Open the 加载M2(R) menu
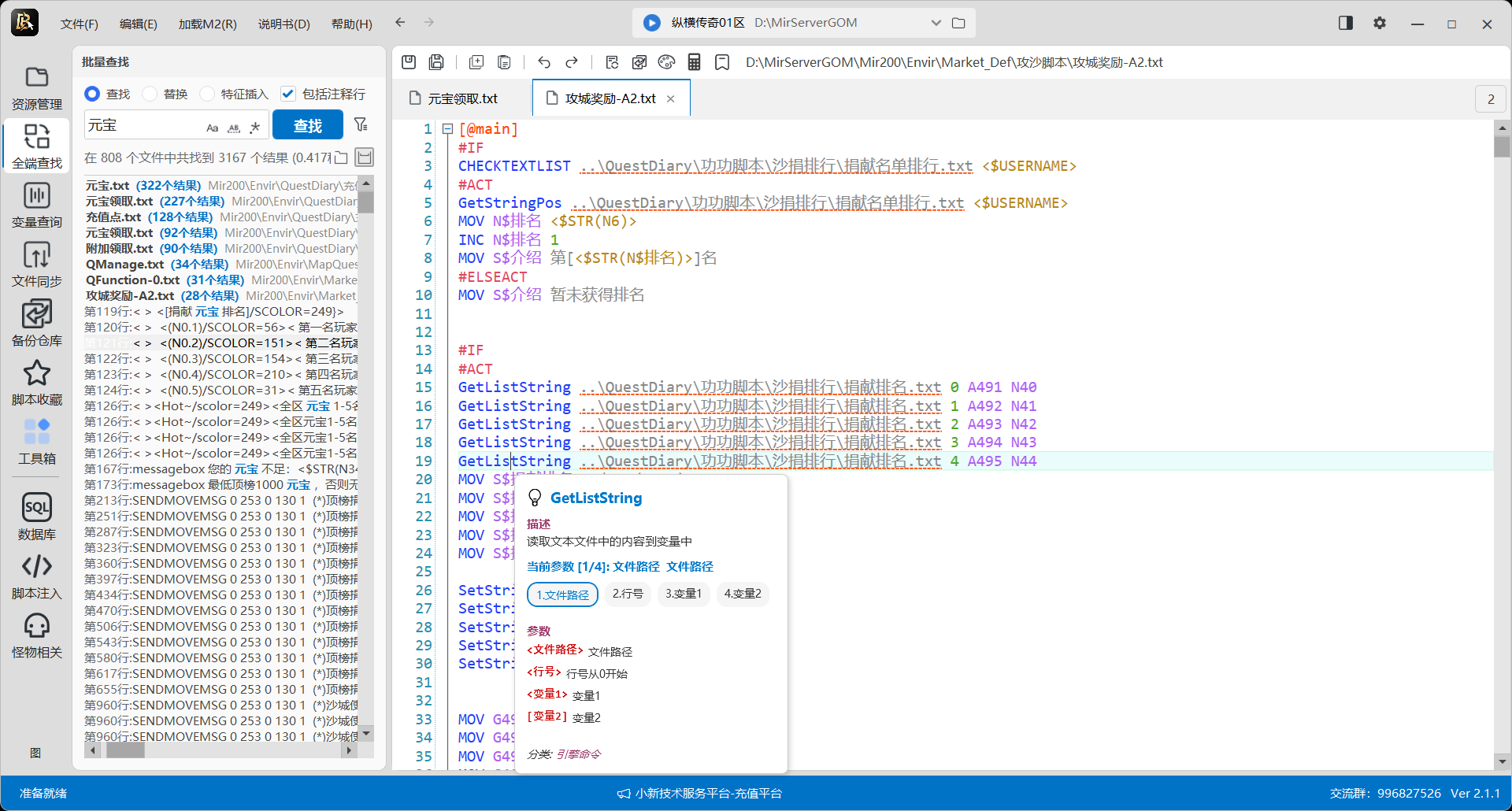Viewport: 1512px width, 811px height. click(207, 24)
